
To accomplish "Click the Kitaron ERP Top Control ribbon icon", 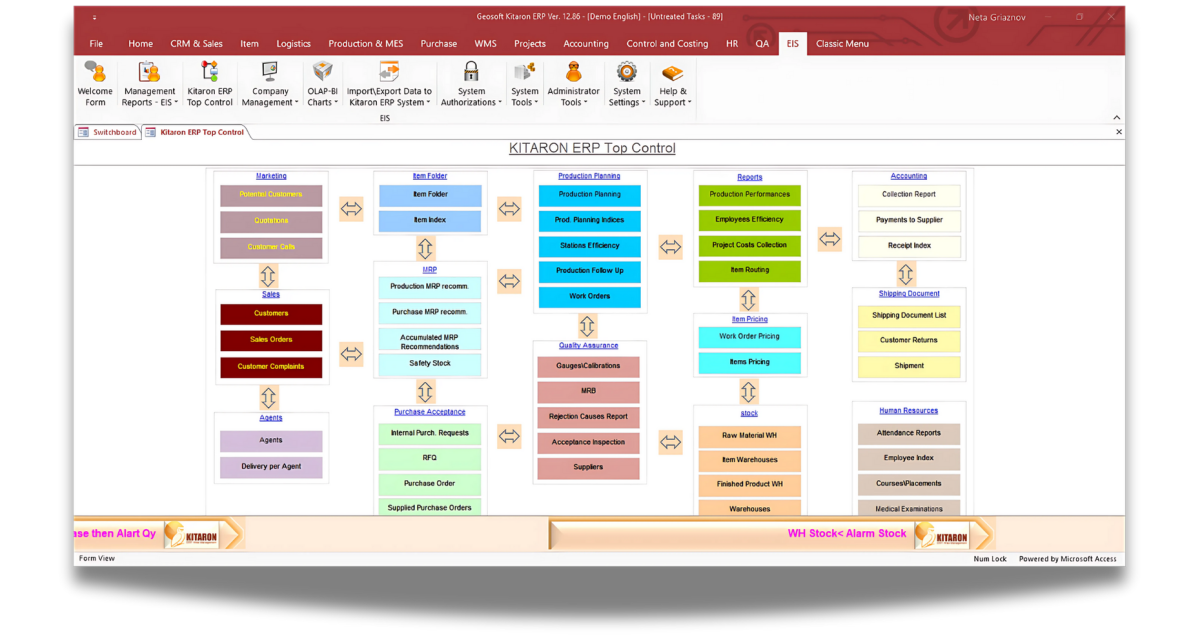I will point(209,73).
